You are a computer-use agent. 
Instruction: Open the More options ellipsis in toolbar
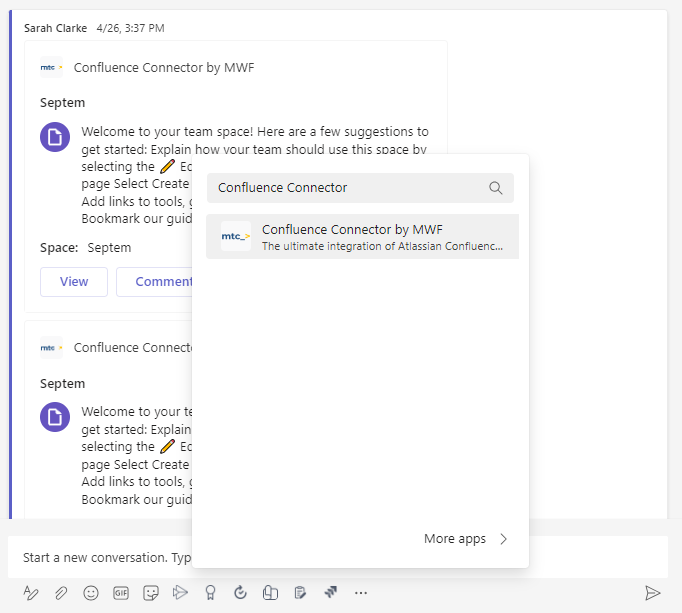tap(361, 593)
